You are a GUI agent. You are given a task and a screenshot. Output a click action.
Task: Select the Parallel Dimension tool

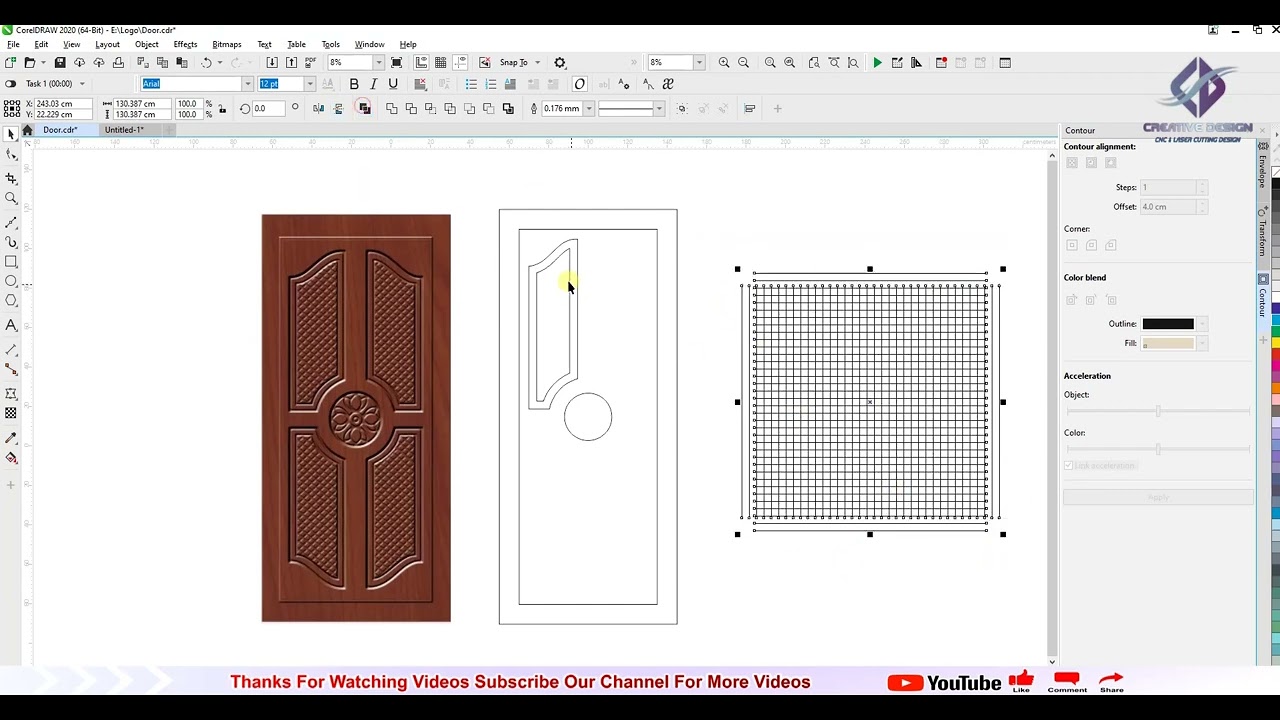(x=11, y=350)
